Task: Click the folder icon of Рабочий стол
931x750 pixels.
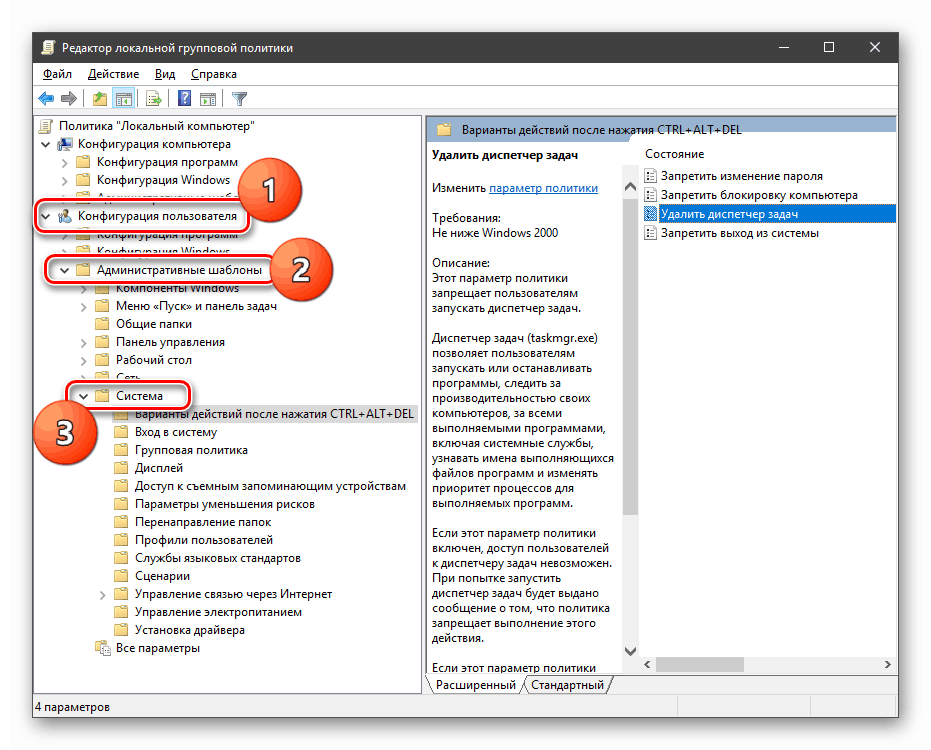Action: click(x=102, y=360)
